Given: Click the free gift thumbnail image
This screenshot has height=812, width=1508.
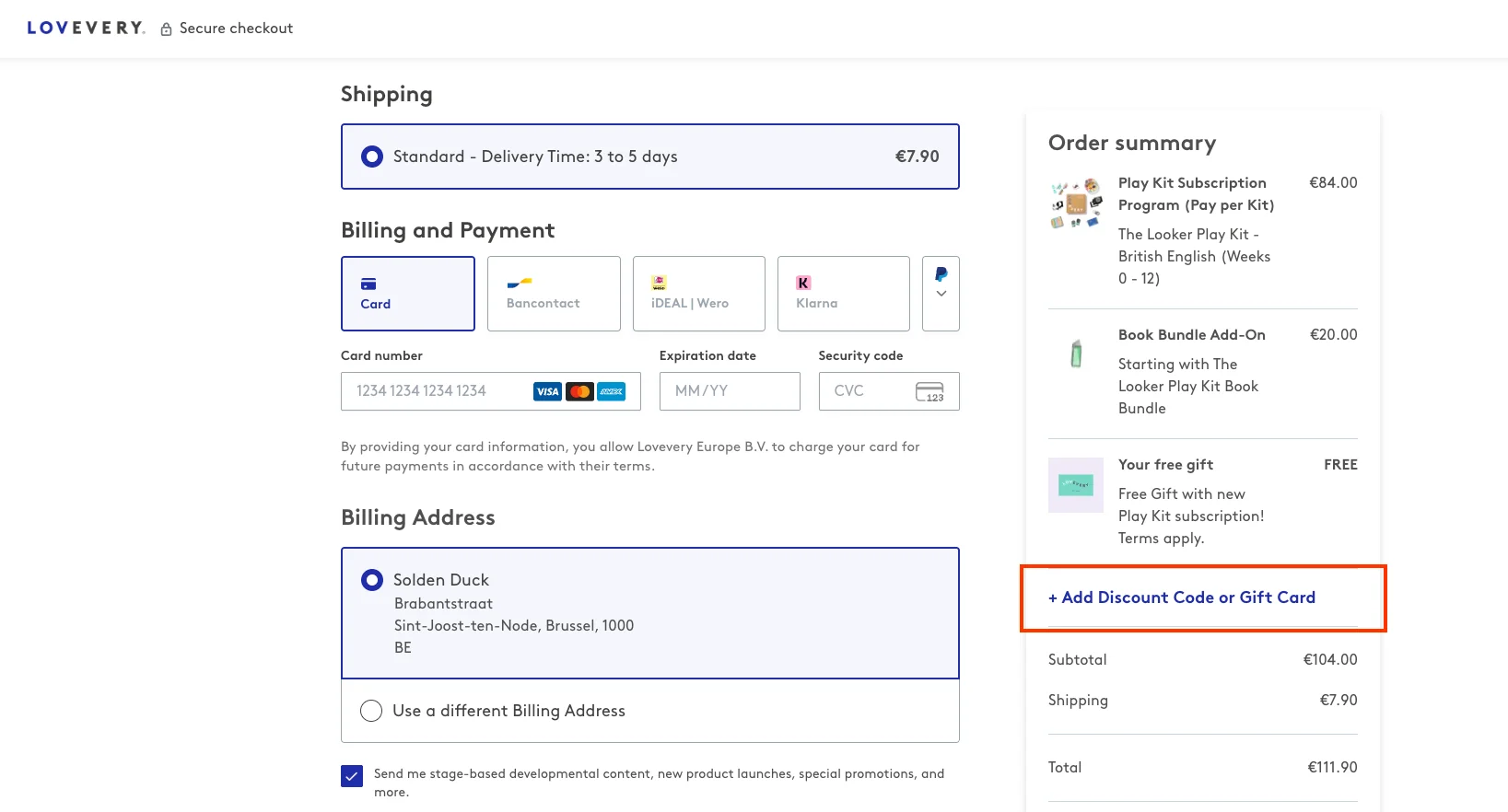Looking at the screenshot, I should [1076, 485].
